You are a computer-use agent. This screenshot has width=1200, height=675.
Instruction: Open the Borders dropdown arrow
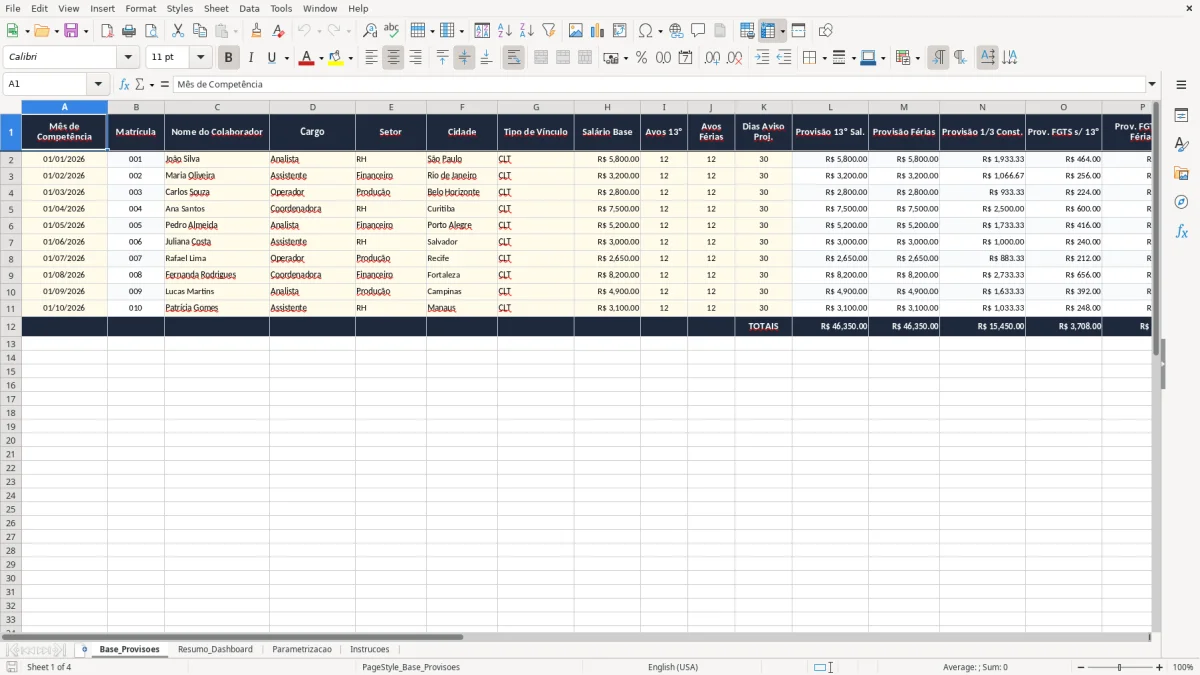click(x=823, y=58)
